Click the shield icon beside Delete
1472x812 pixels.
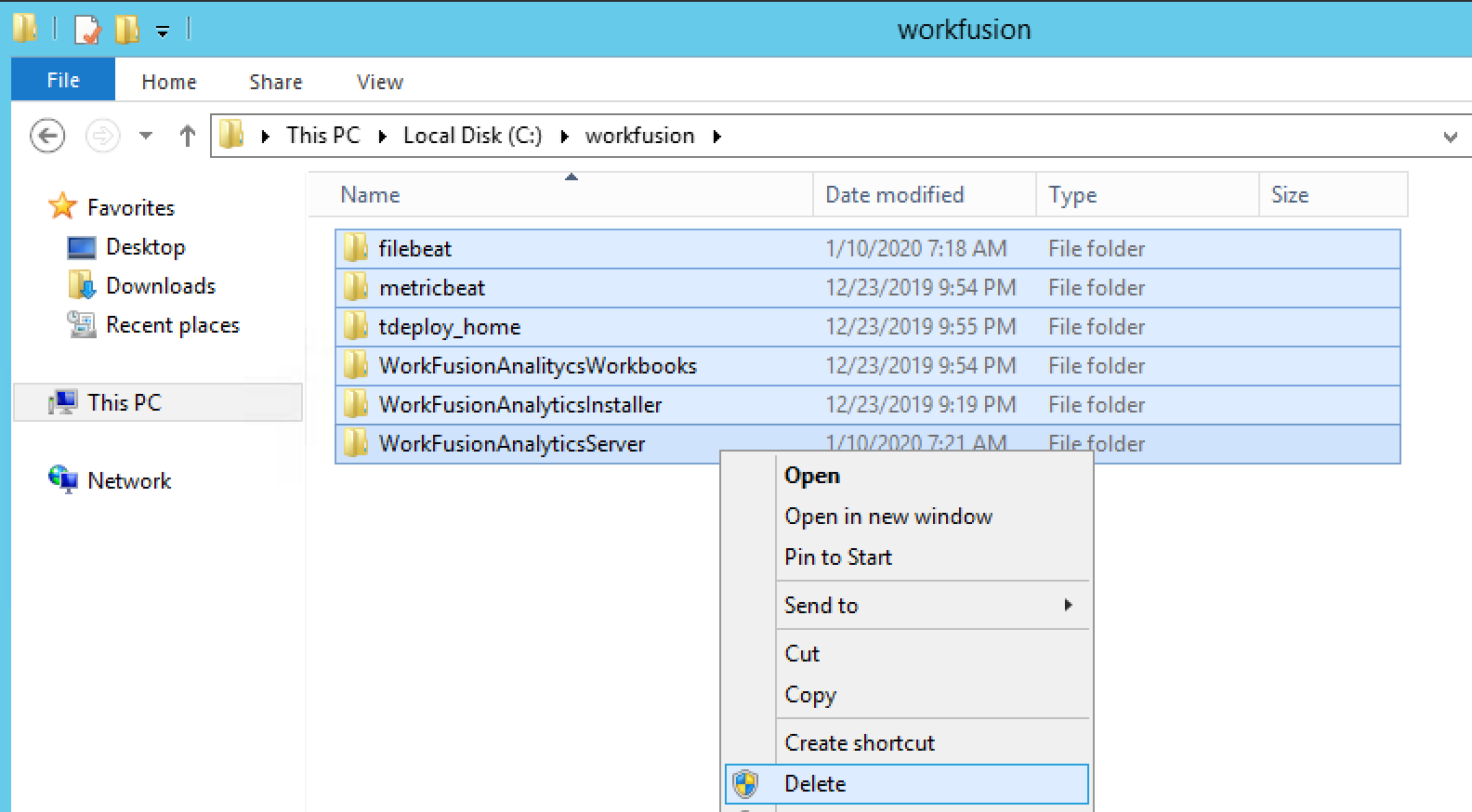[x=745, y=784]
